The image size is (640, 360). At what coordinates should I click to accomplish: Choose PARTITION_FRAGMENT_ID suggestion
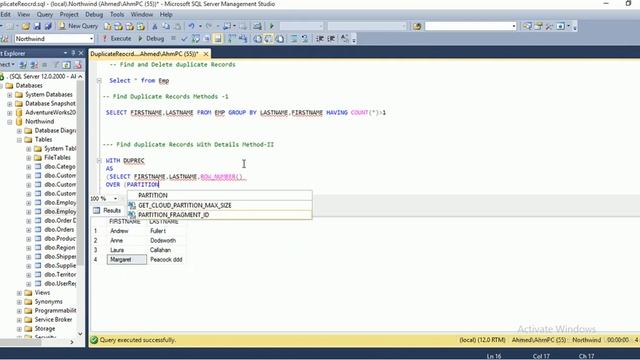click(x=220, y=215)
